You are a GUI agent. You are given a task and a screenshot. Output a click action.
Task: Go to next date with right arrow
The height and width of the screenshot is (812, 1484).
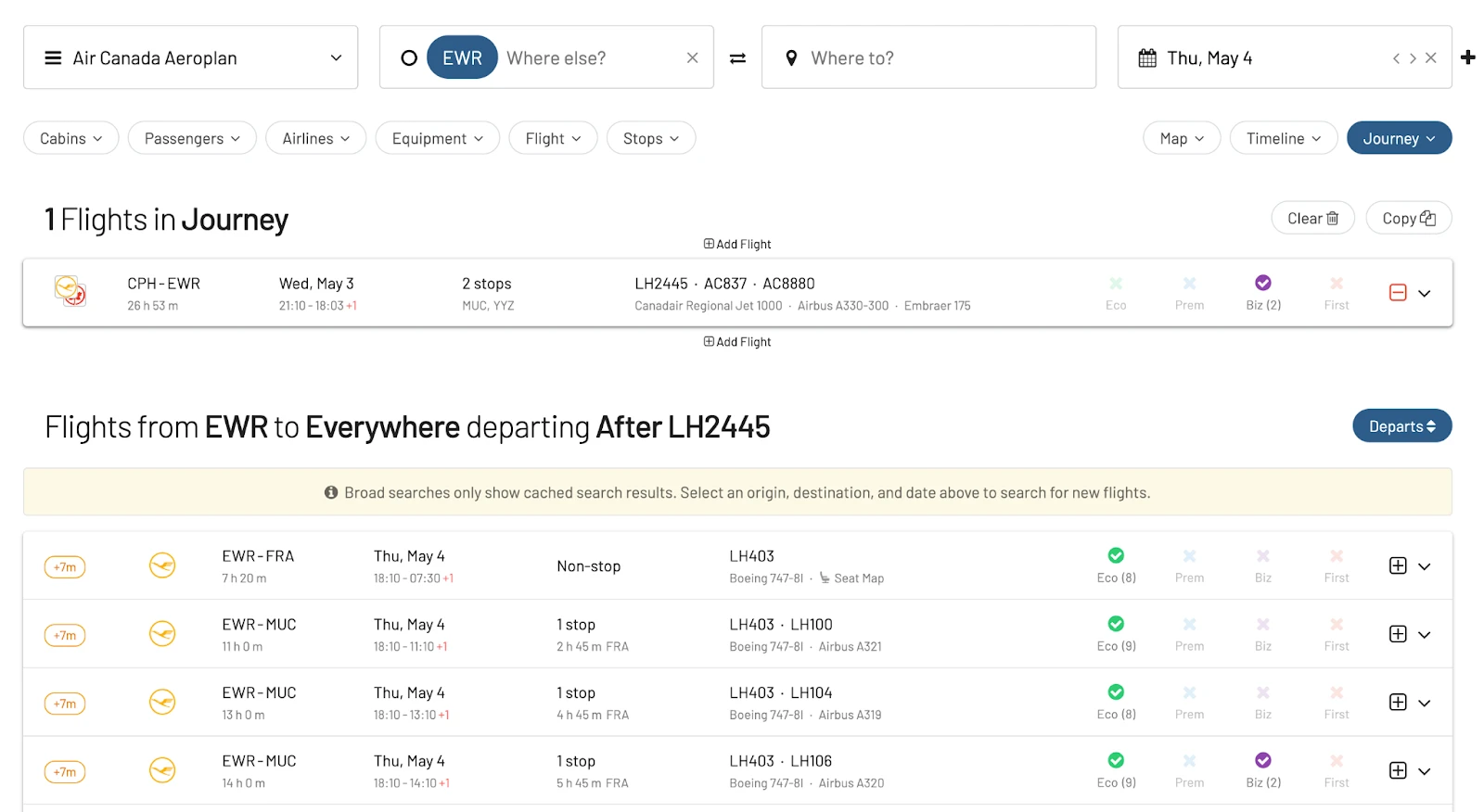point(1413,58)
